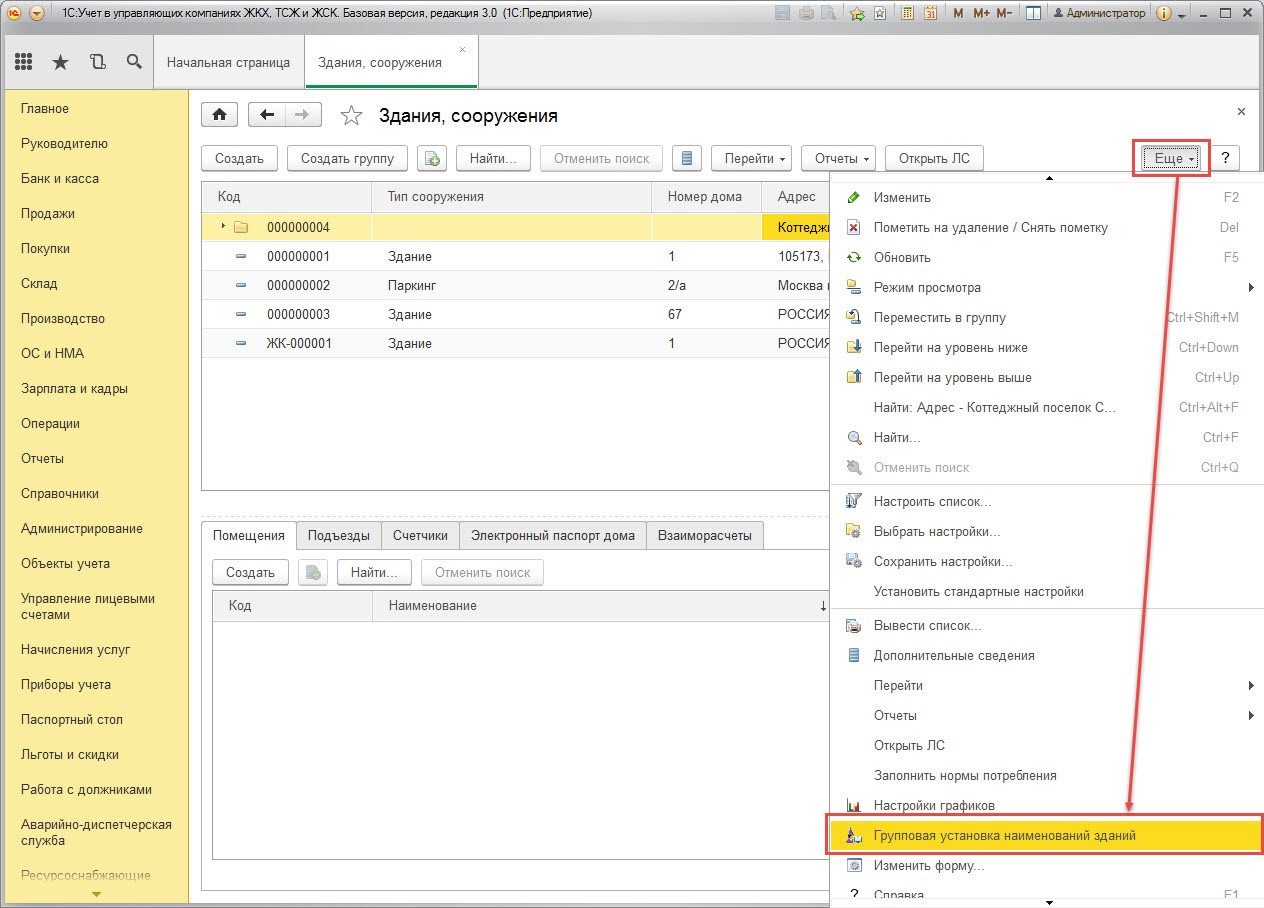Expand the Перейти submenu in the menu

(1251, 686)
